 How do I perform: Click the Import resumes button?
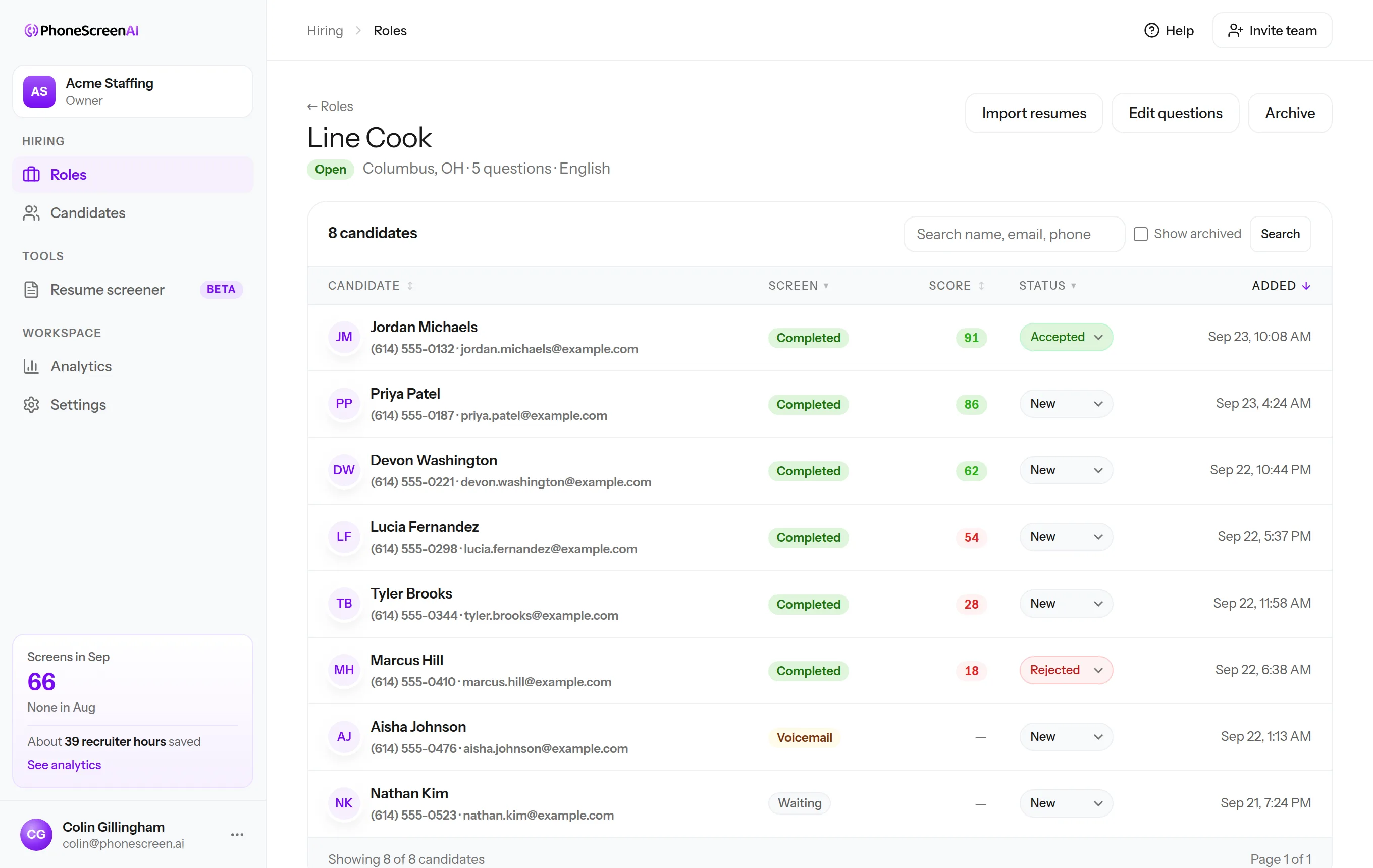tap(1034, 113)
